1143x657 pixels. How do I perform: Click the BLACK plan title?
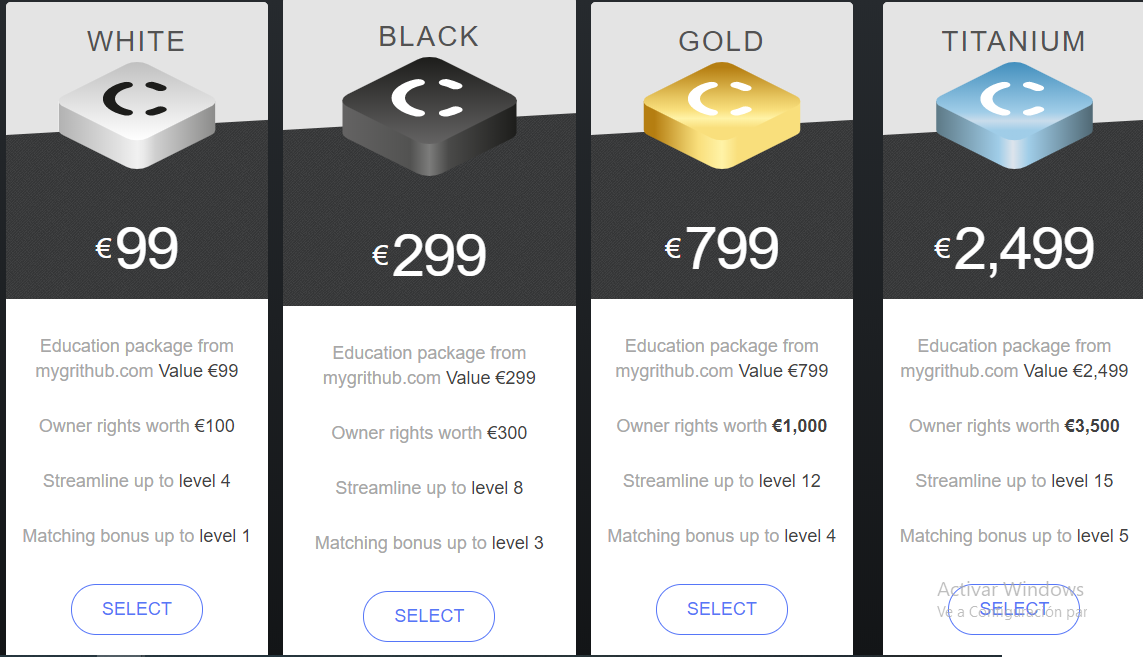pos(429,36)
